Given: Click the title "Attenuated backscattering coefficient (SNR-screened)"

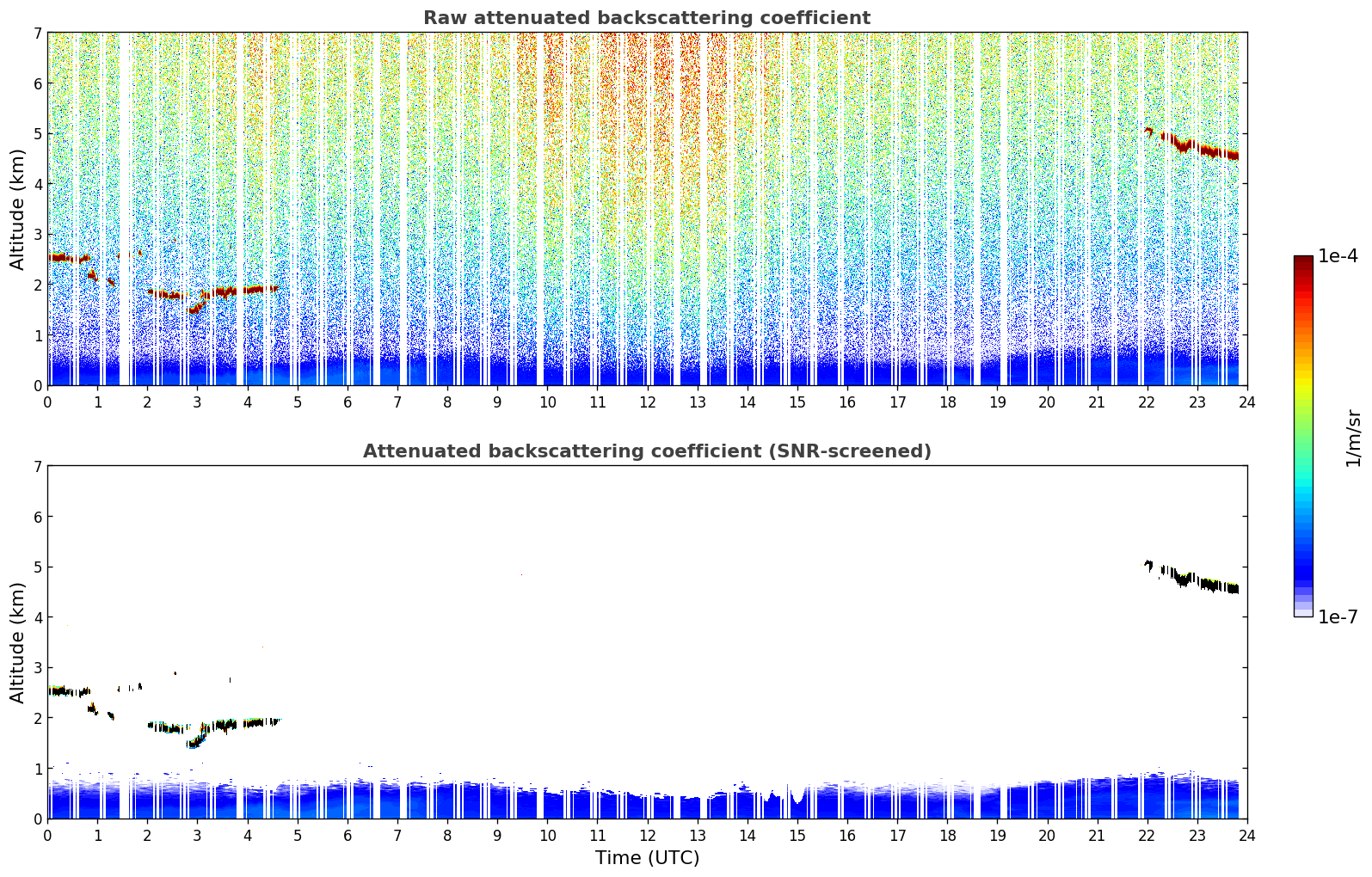Looking at the screenshot, I should (647, 451).
